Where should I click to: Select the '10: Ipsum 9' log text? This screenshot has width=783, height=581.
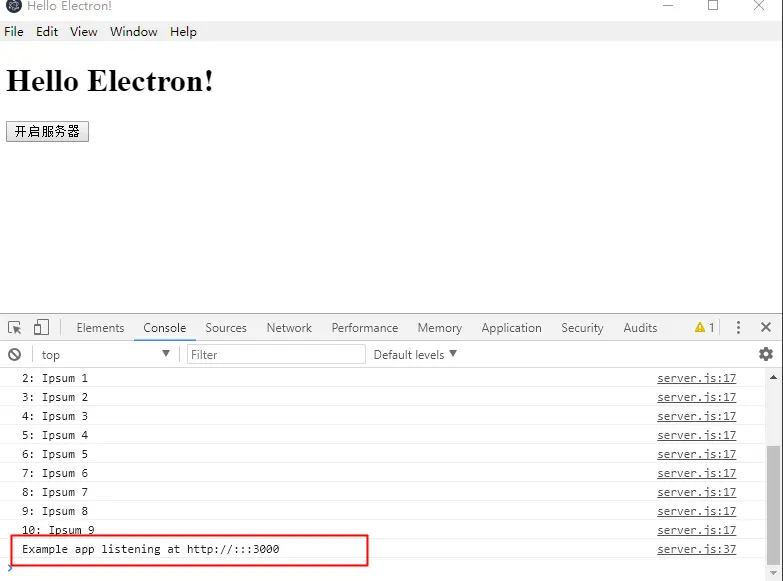(58, 530)
